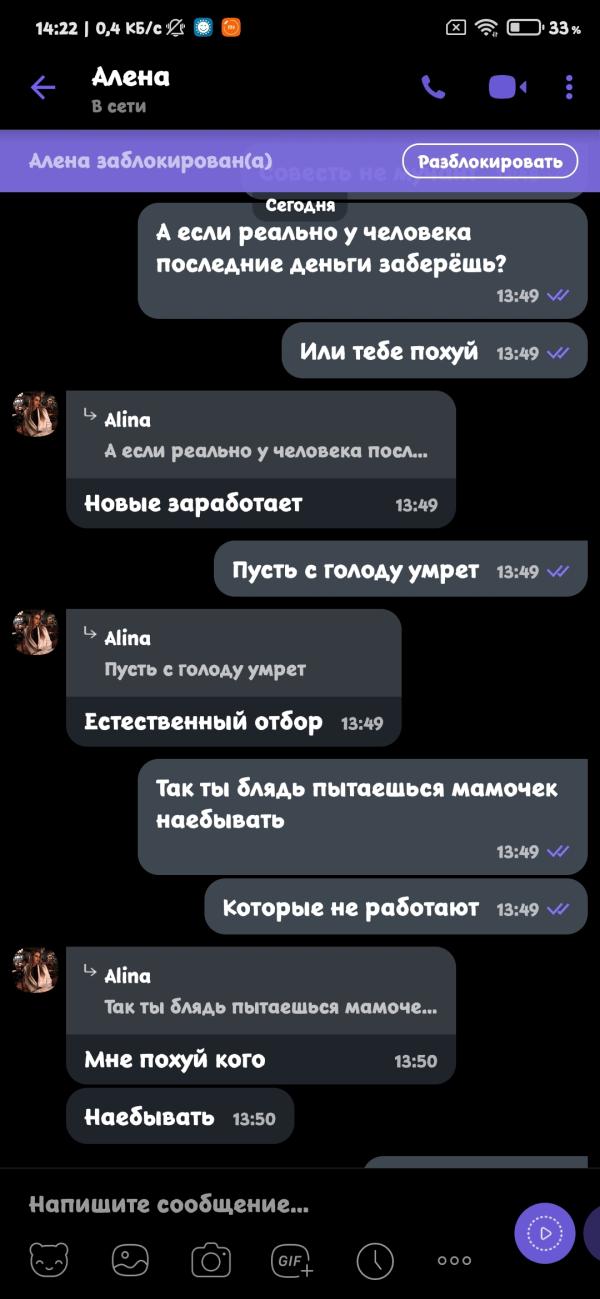Tap the purple video message record button
600x1299 pixels.
click(x=545, y=1233)
